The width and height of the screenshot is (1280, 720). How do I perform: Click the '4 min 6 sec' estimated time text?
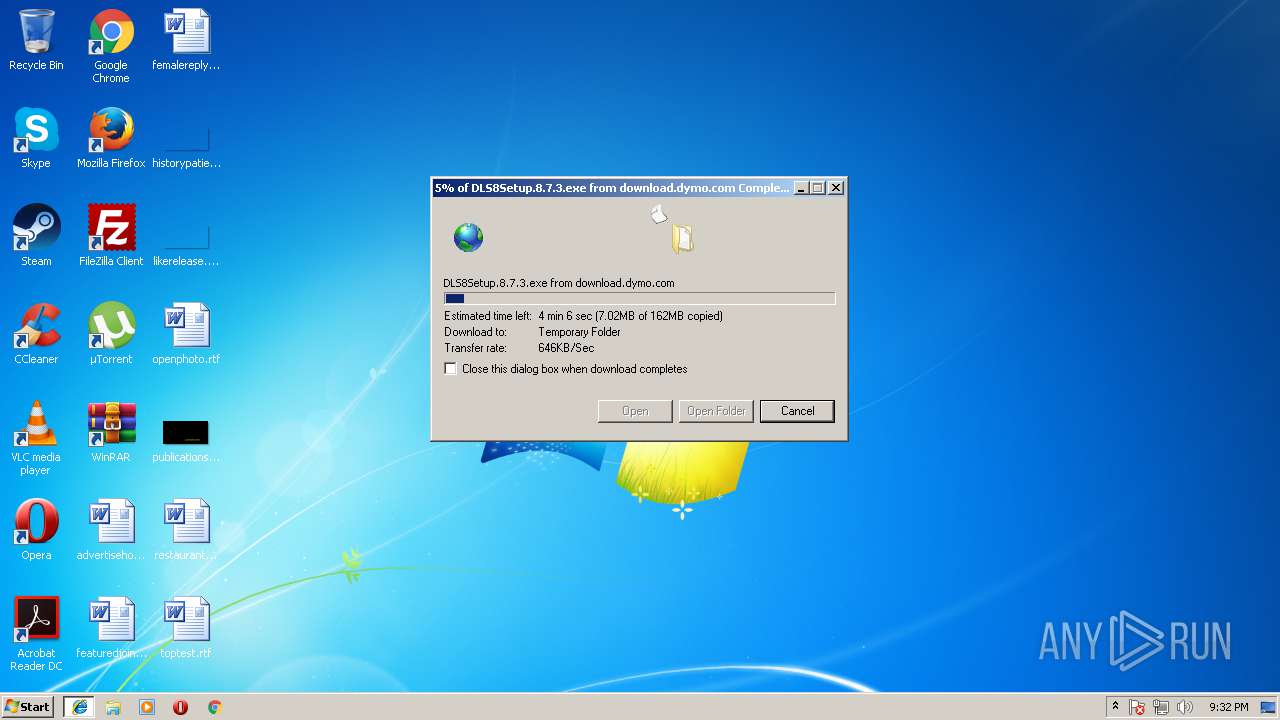coord(566,316)
